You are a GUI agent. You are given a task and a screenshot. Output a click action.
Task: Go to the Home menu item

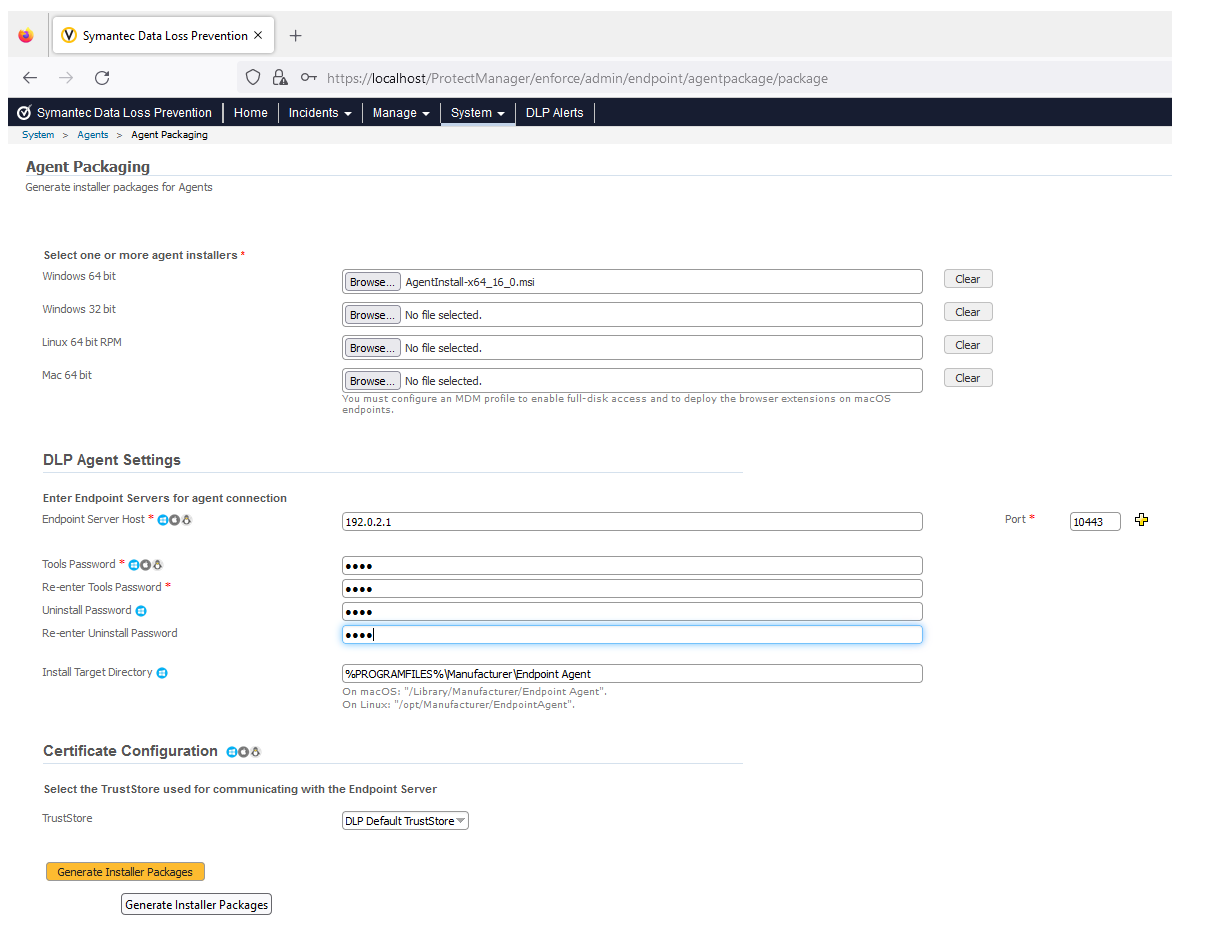[x=251, y=113]
